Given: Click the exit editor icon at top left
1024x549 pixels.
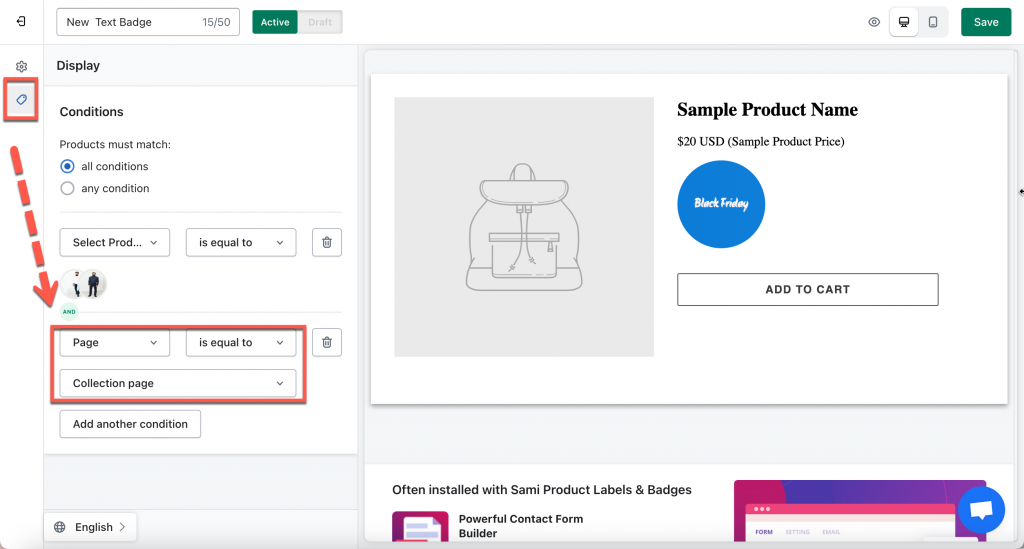Looking at the screenshot, I should coord(21,22).
